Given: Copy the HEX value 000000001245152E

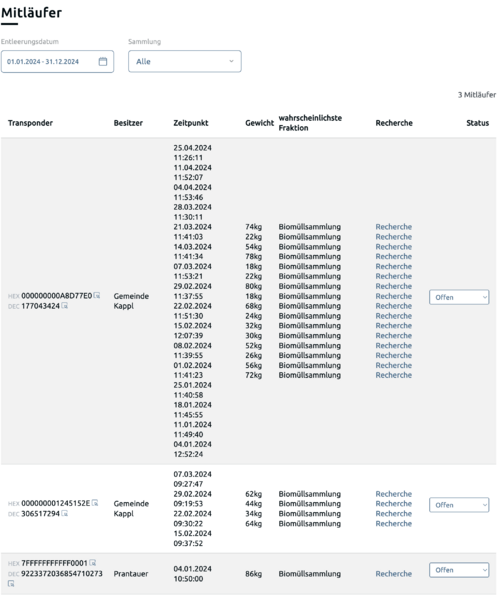Looking at the screenshot, I should [x=95, y=503].
